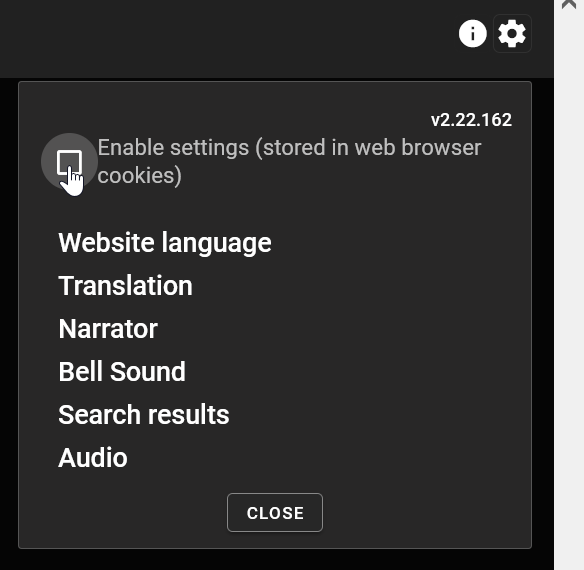This screenshot has width=584, height=570.
Task: Click the black backdrop below the settings panel
Action: [x=276, y=560]
